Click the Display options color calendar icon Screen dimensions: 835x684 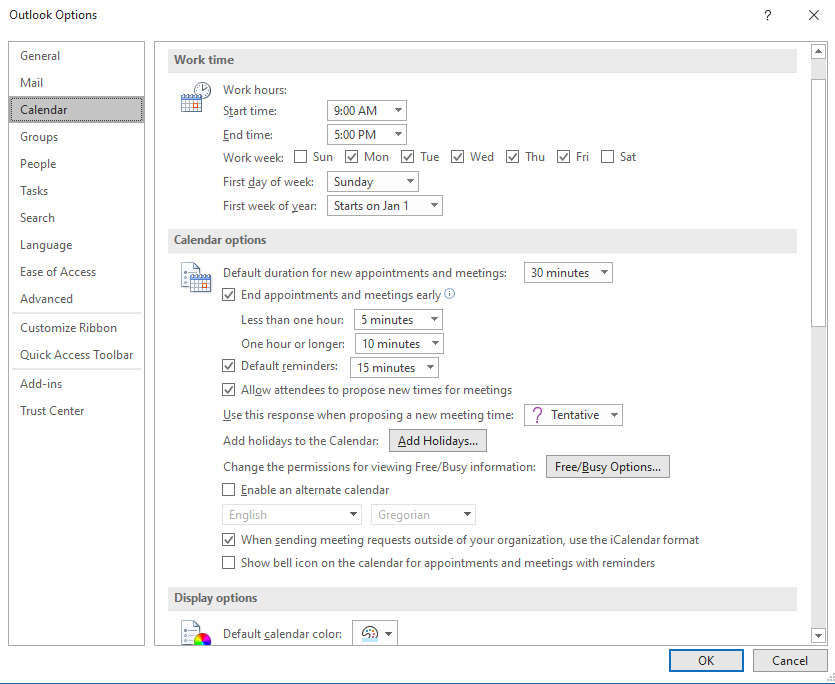[x=195, y=633]
